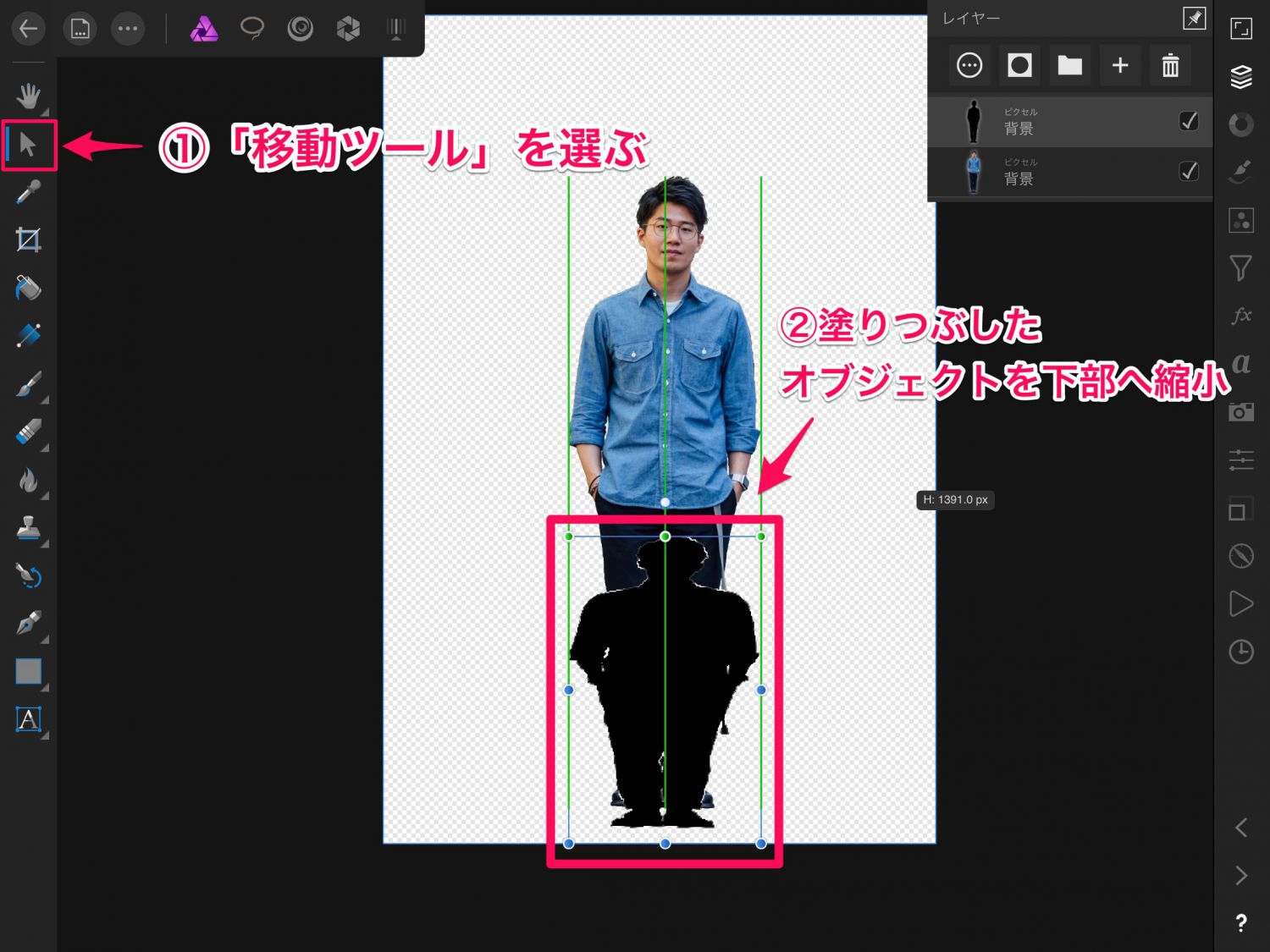The image size is (1270, 952).
Task: Open the Document menu
Action: coord(80,30)
